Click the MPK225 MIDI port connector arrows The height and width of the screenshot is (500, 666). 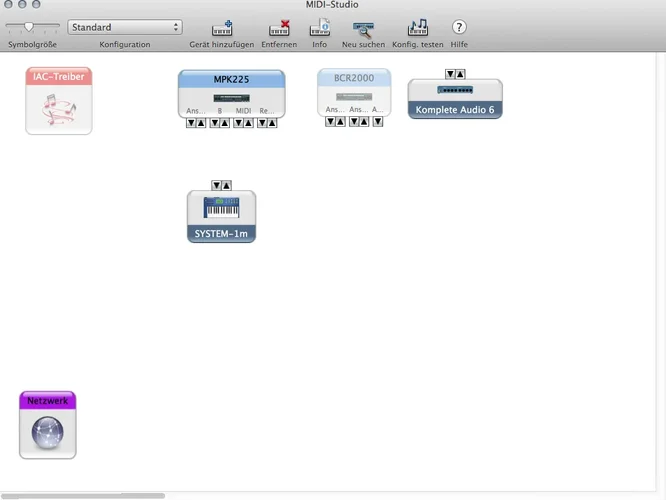[244, 123]
